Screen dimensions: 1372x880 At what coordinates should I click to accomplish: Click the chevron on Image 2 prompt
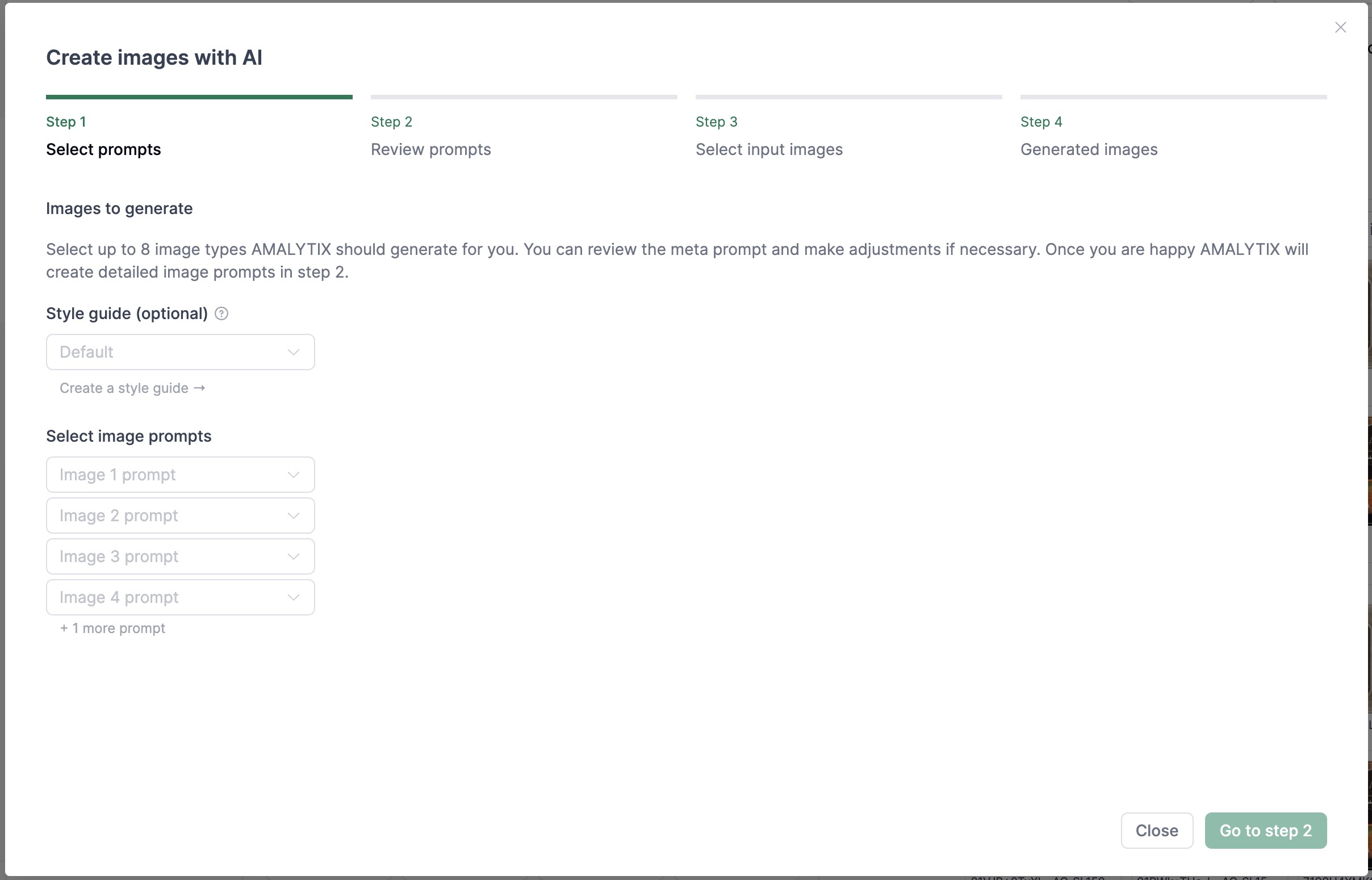tap(293, 516)
